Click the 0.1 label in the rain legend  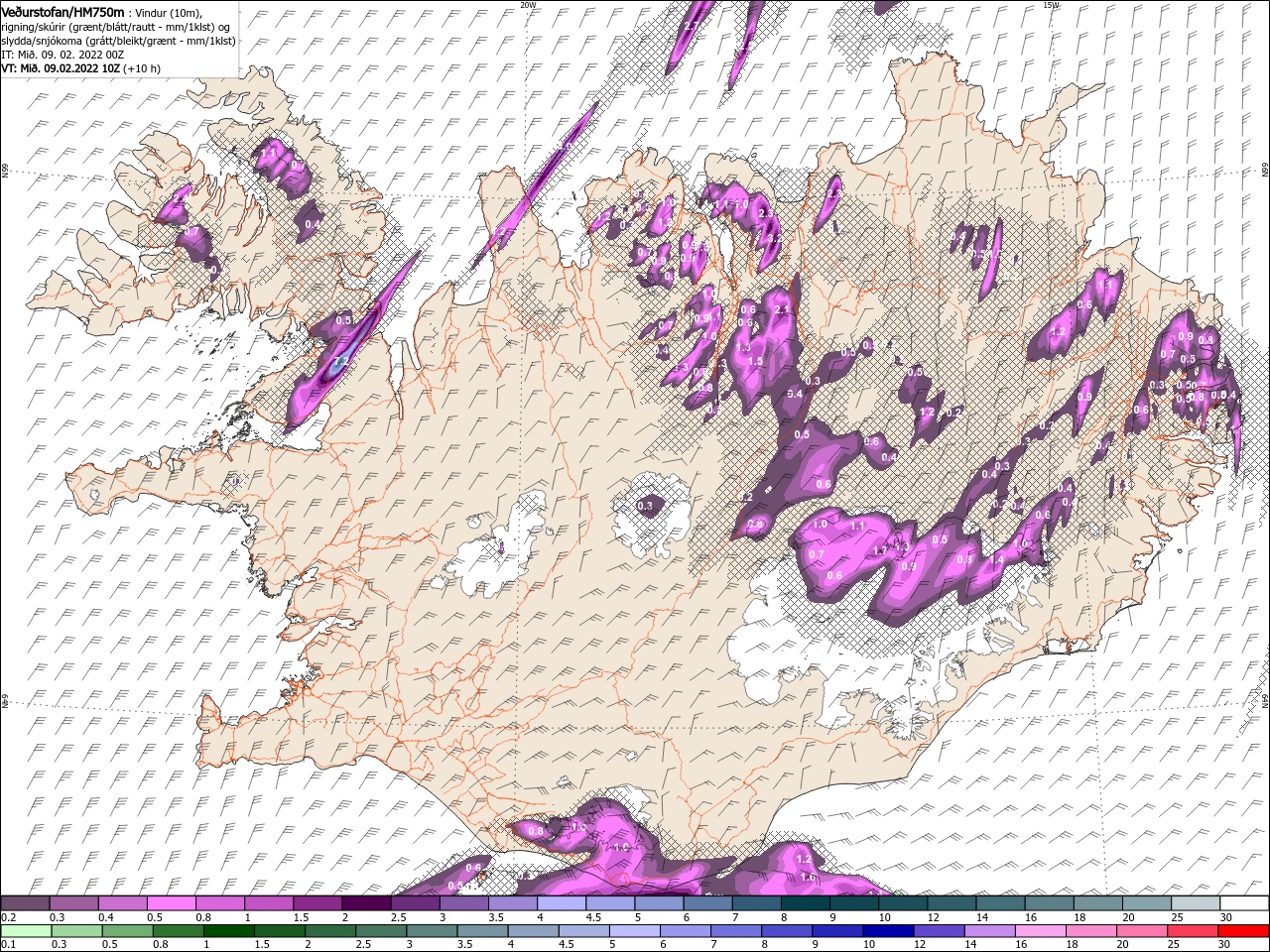coord(9,945)
